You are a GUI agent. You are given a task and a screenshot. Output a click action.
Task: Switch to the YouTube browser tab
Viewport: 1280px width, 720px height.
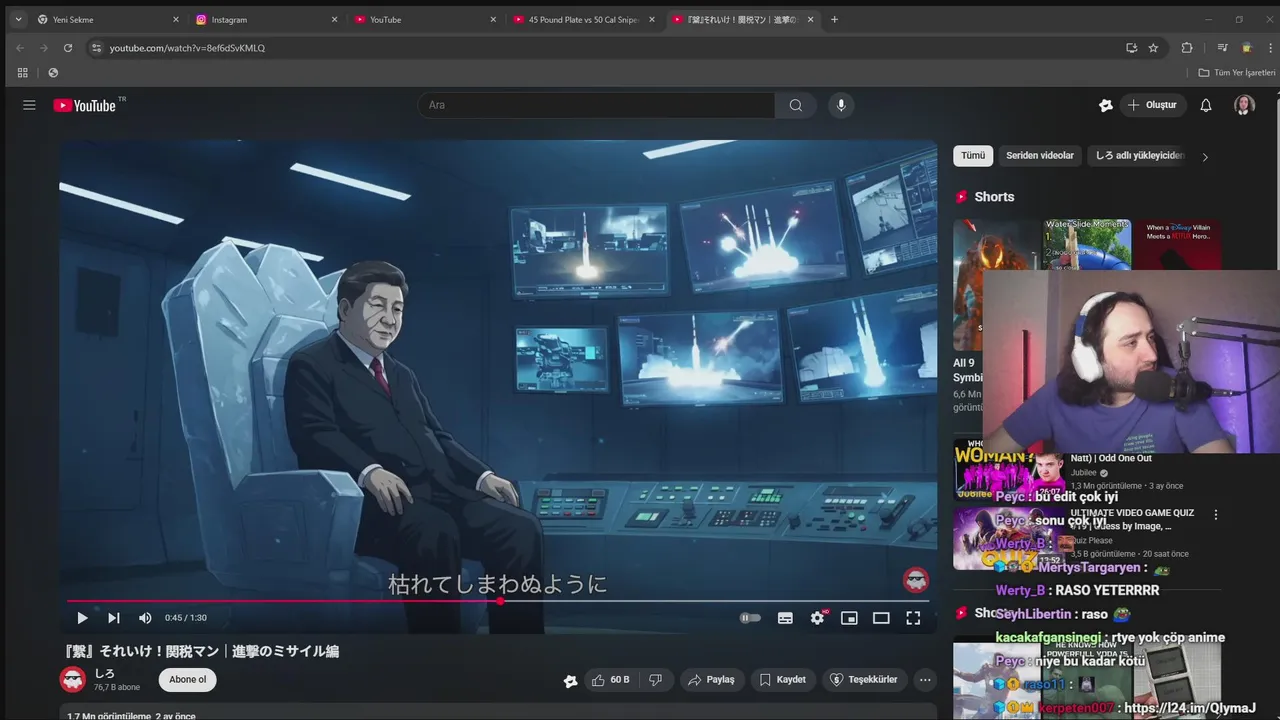[x=420, y=19]
